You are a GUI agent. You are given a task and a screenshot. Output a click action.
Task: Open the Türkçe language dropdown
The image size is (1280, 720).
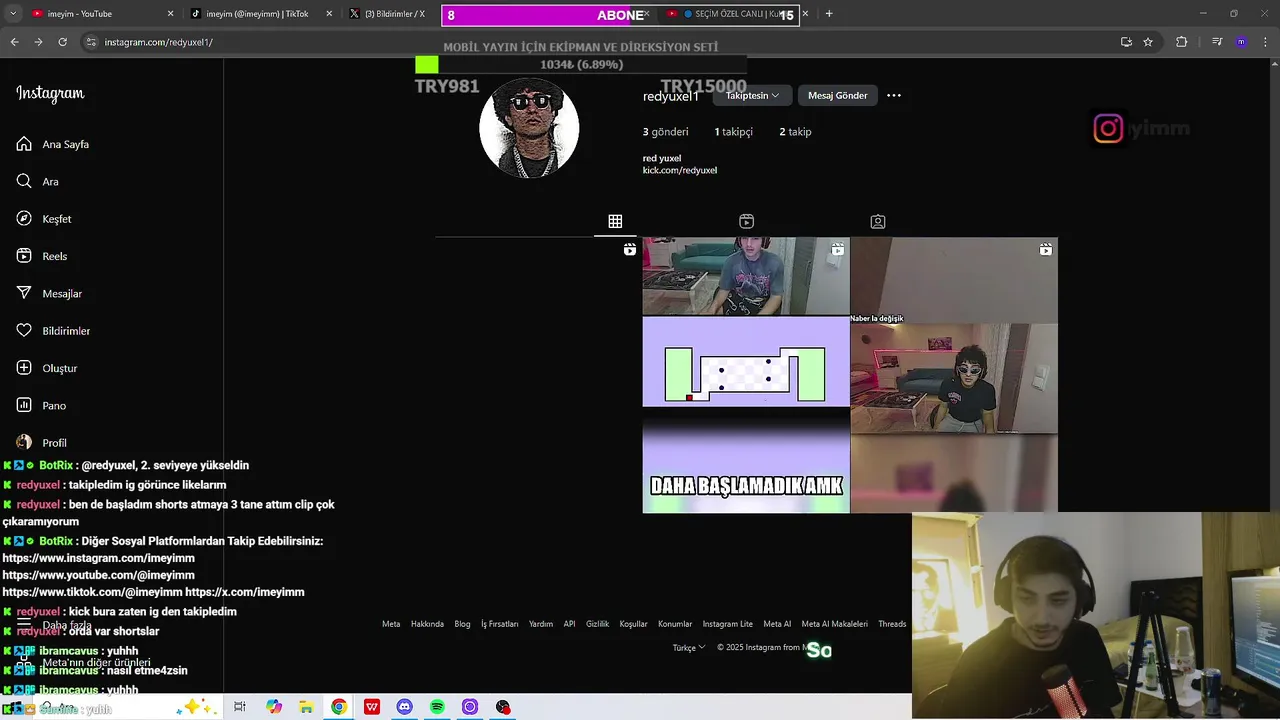[x=689, y=648]
